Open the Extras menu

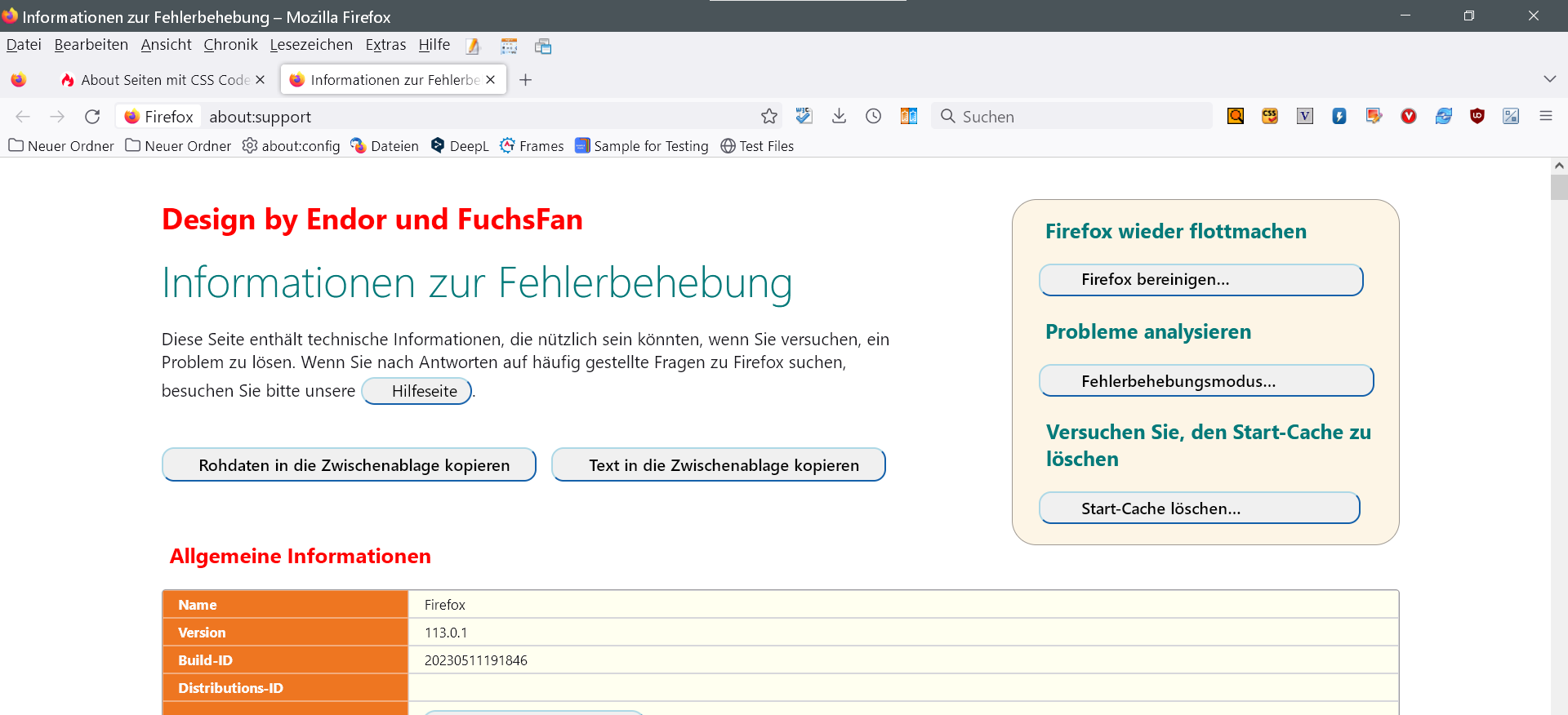pos(385,45)
